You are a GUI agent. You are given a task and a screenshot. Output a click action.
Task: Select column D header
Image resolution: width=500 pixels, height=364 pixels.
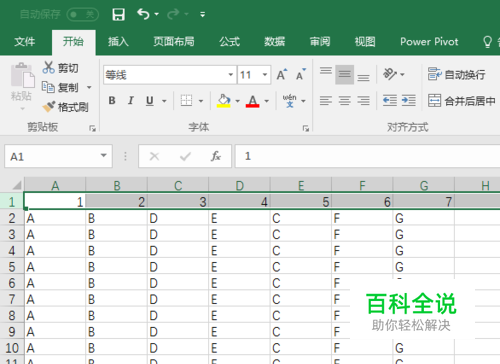point(239,185)
